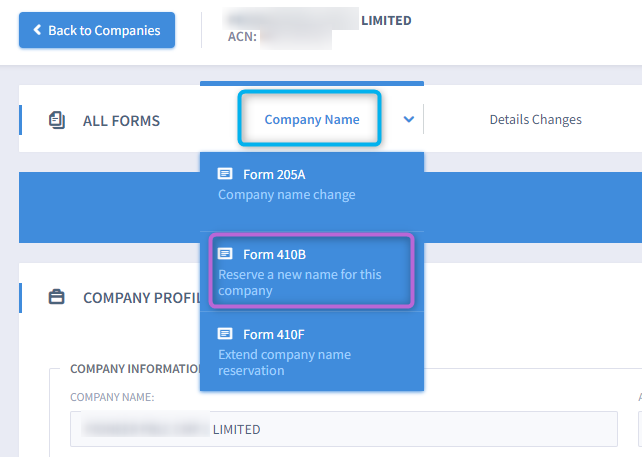642x457 pixels.
Task: Select Form 205A Company name change
Action: click(x=312, y=184)
